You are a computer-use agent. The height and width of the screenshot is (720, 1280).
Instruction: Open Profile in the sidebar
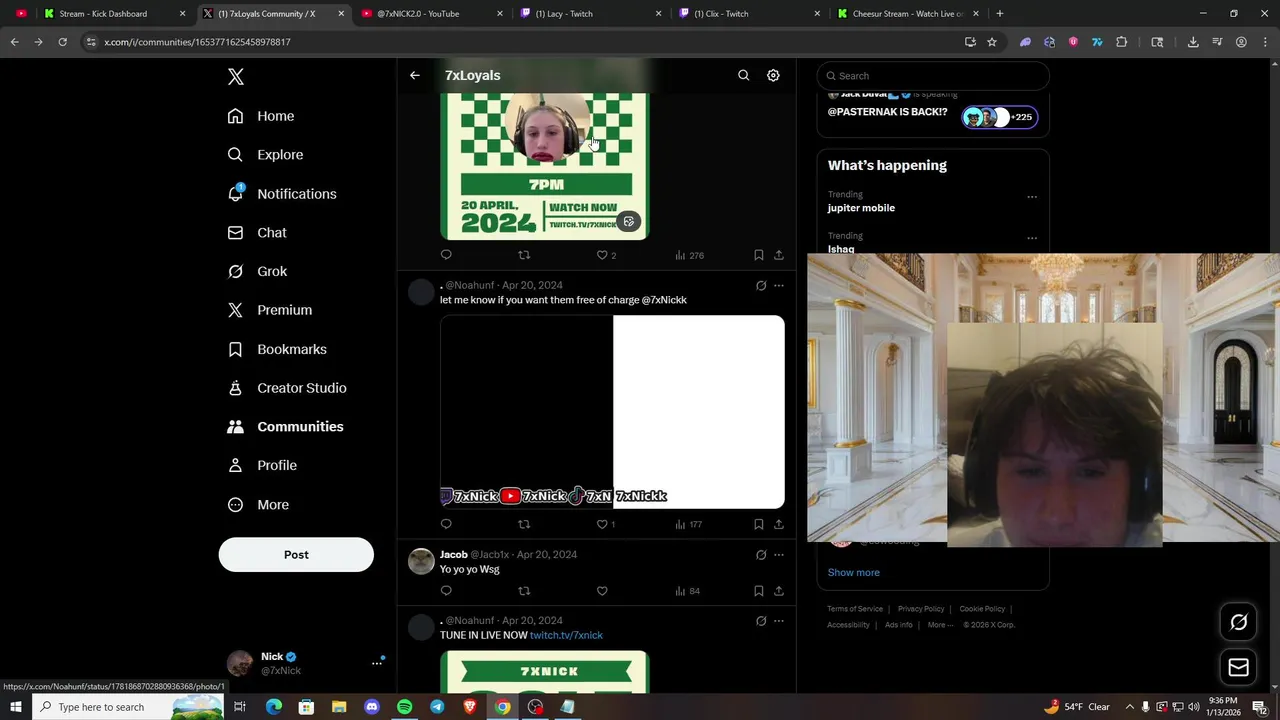[x=262, y=465]
